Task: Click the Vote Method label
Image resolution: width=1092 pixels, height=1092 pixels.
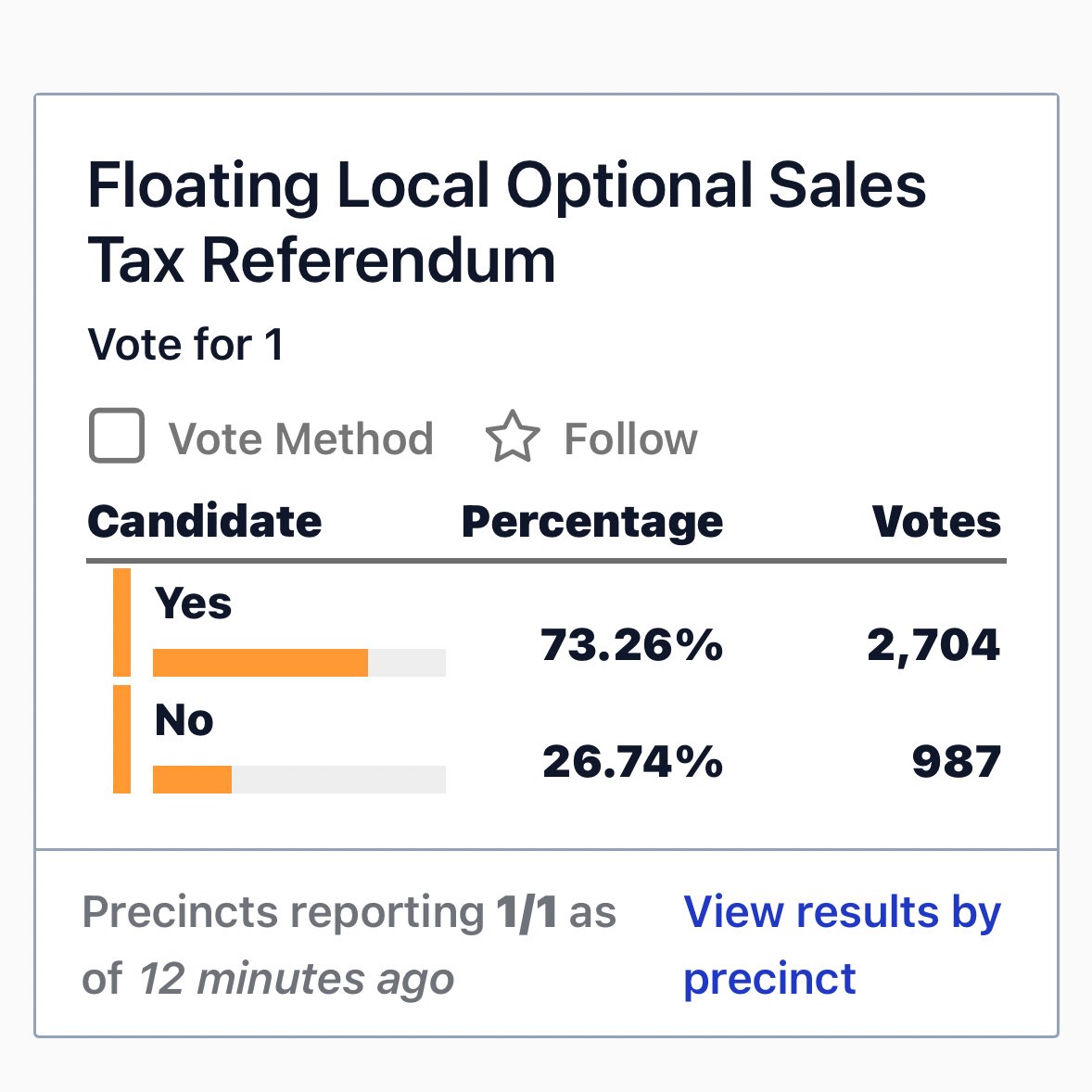Action: tap(301, 438)
